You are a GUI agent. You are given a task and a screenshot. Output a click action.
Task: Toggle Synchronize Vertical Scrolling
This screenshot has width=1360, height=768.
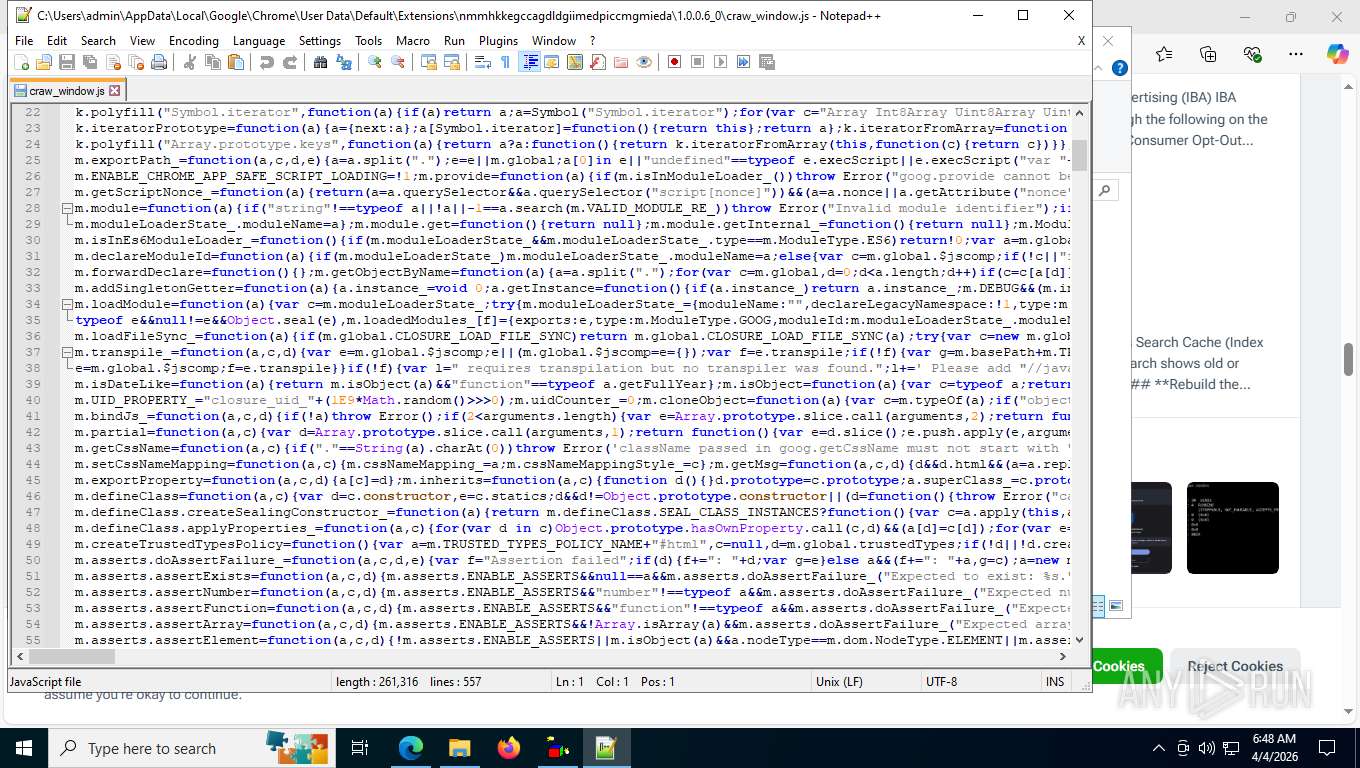coord(429,62)
